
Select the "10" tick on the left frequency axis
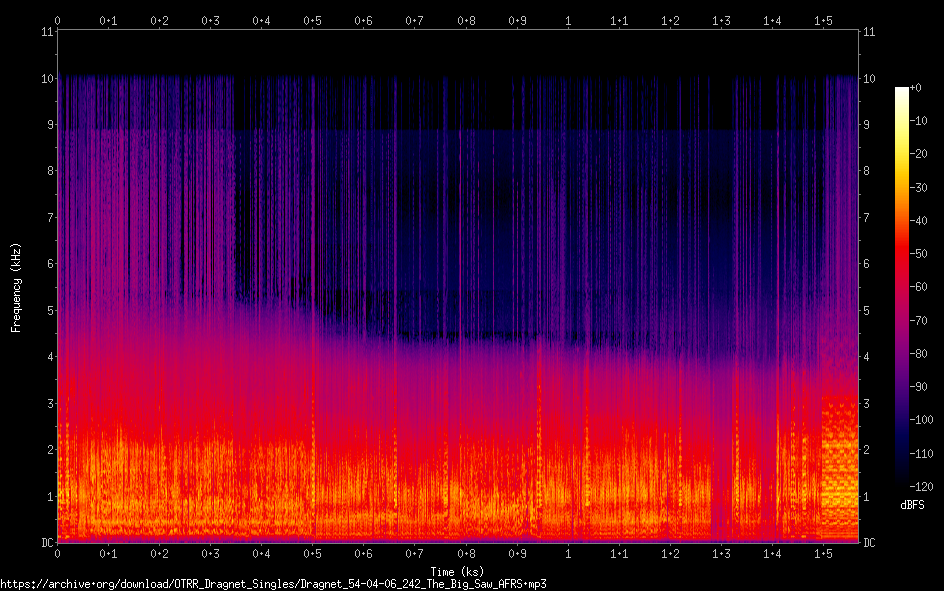click(x=46, y=78)
